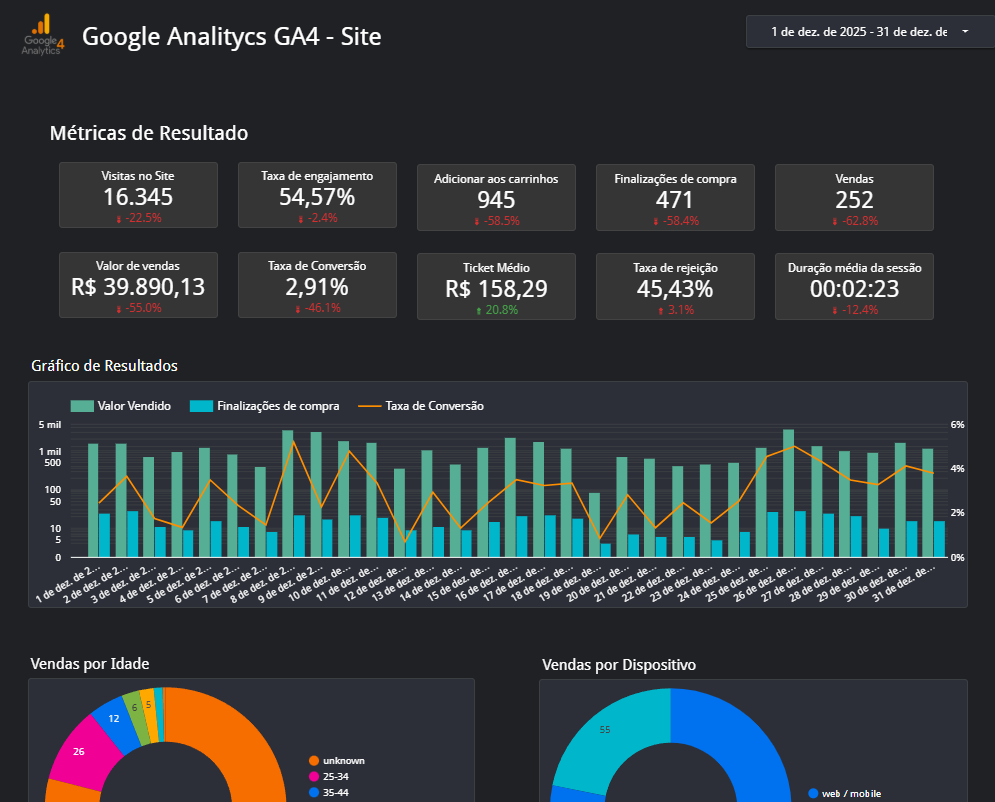Click the Valor Vendido legend swatch
995x802 pixels.
pyautogui.click(x=82, y=406)
